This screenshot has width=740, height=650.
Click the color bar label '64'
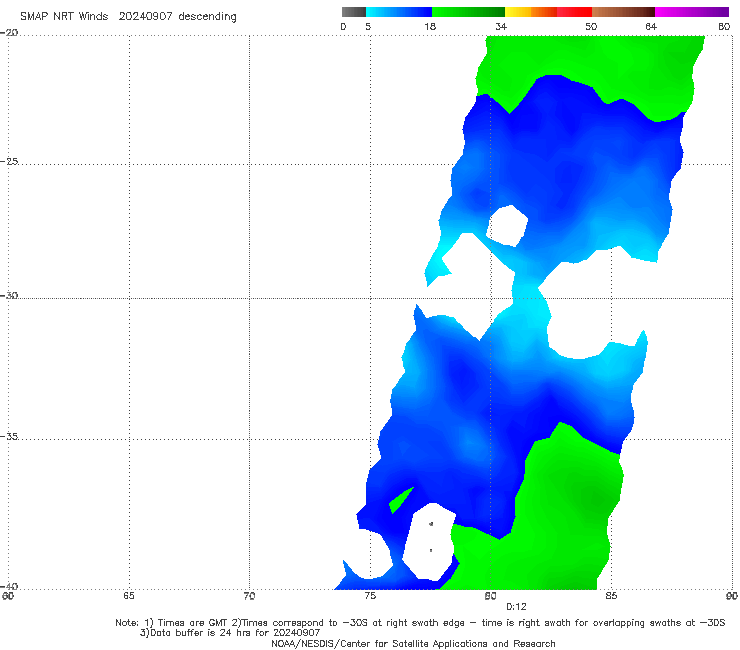click(x=651, y=26)
